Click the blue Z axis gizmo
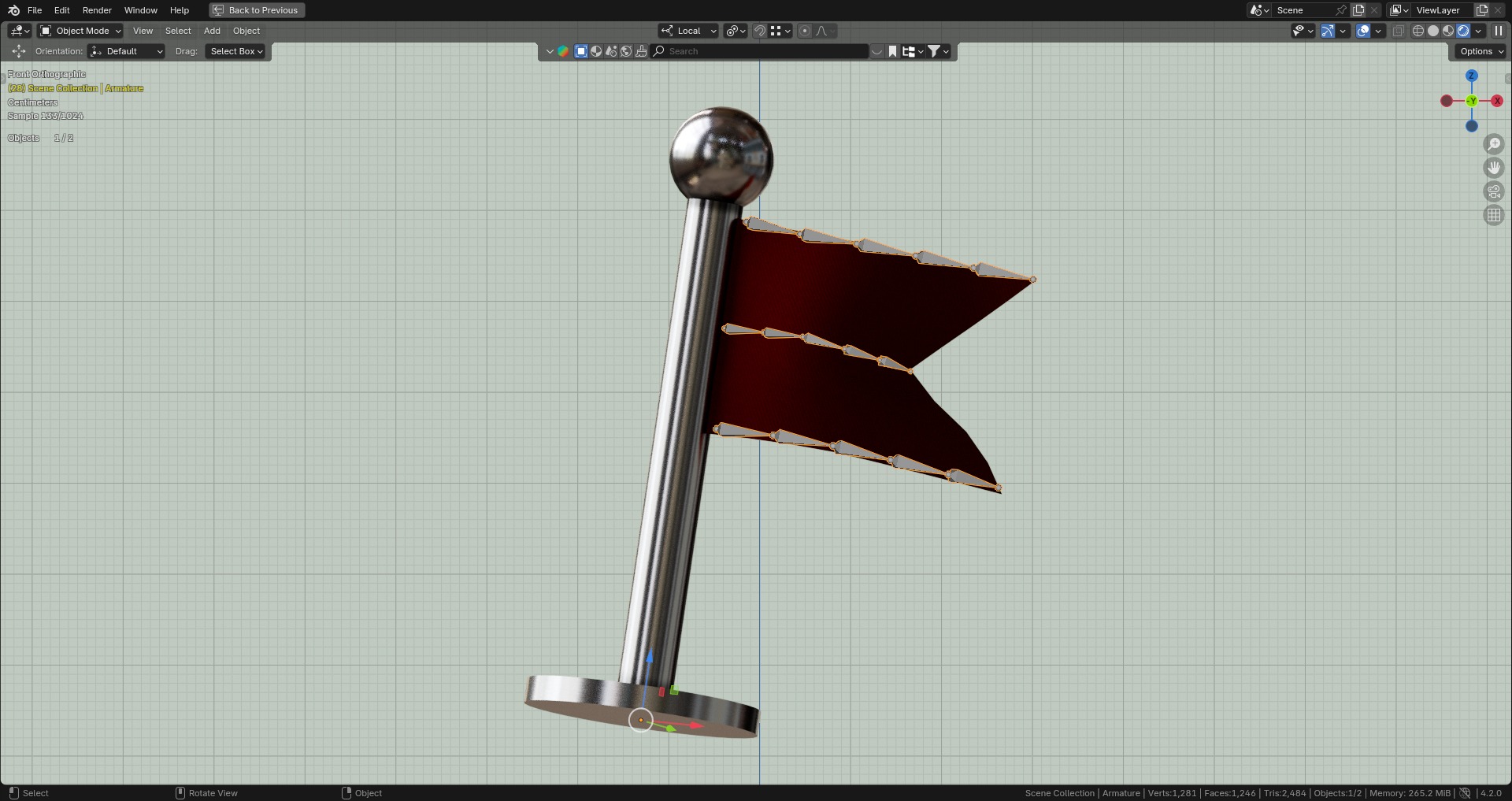 pyautogui.click(x=1471, y=76)
